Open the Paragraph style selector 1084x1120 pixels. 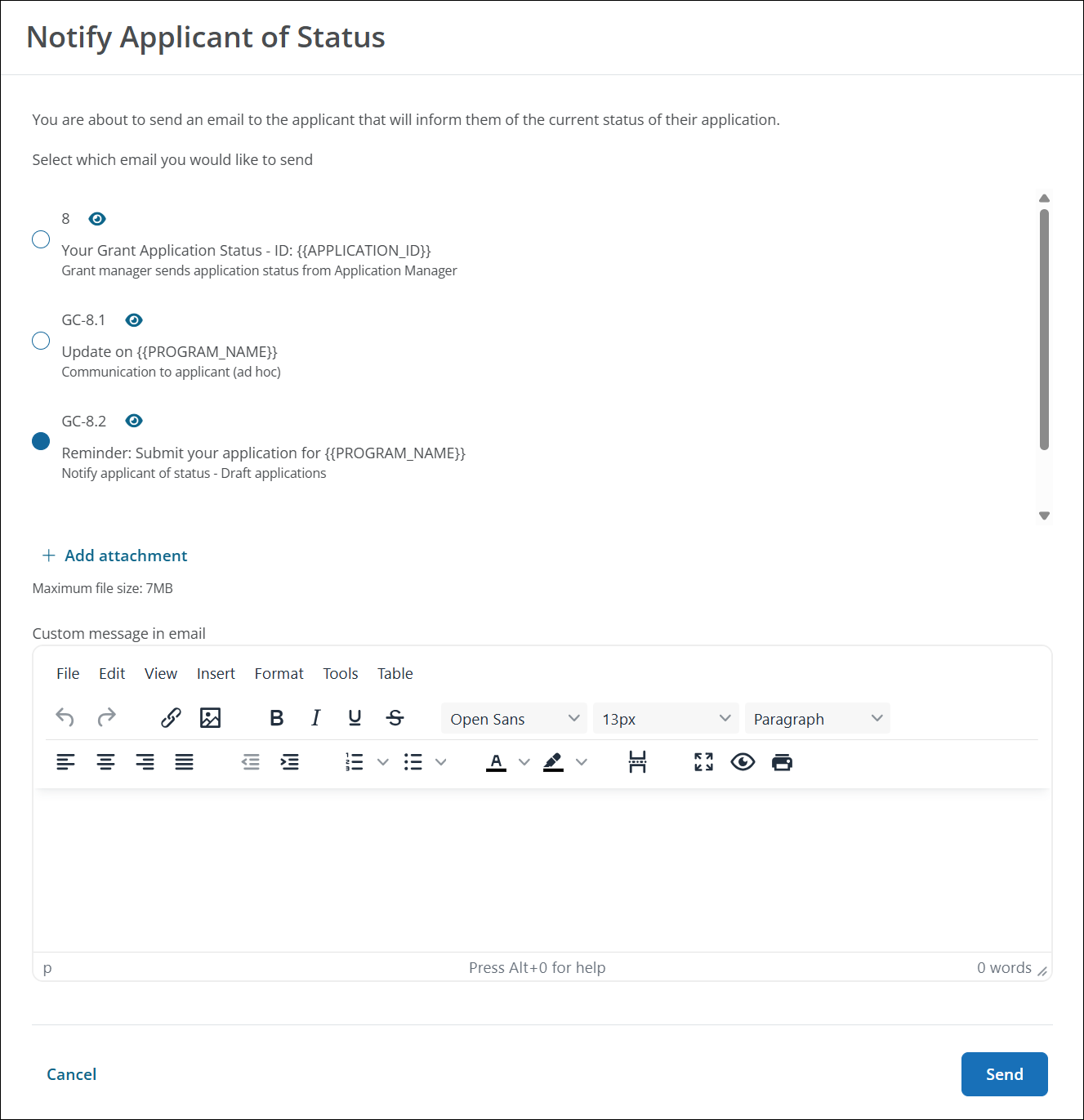coord(817,718)
